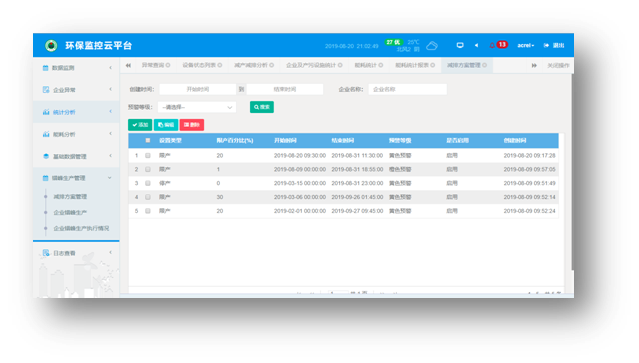Click the double-right tab scroll arrows
The height and width of the screenshot is (363, 639).
click(x=534, y=65)
